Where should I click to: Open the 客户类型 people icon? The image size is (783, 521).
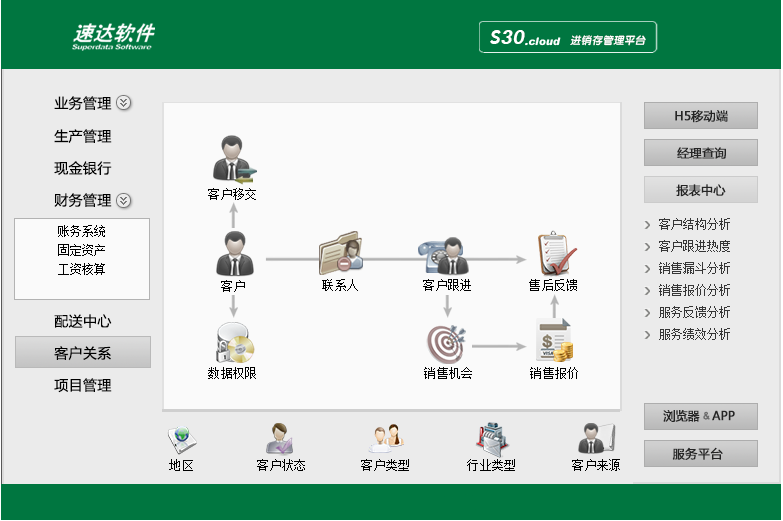pyautogui.click(x=386, y=439)
